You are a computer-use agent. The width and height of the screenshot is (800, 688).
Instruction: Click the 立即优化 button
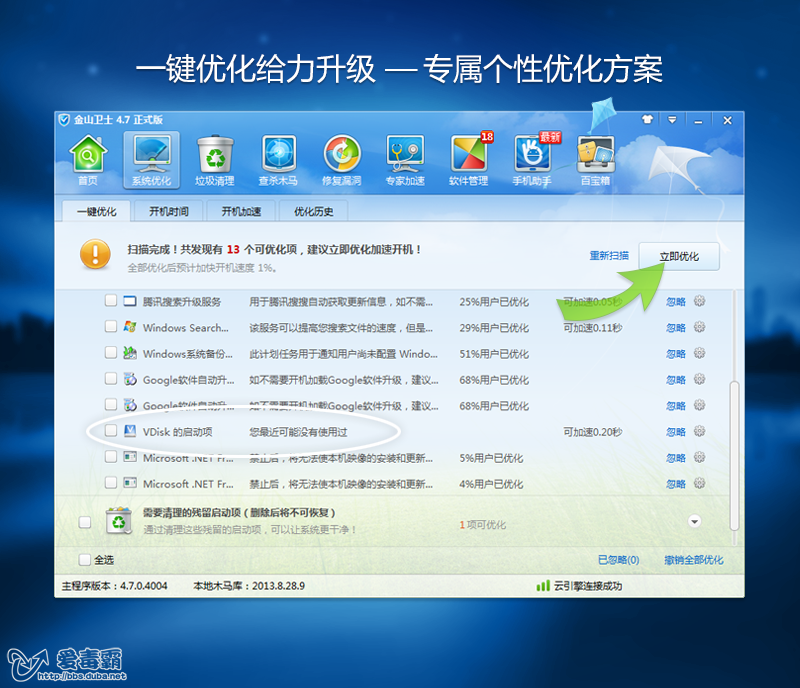coord(679,257)
